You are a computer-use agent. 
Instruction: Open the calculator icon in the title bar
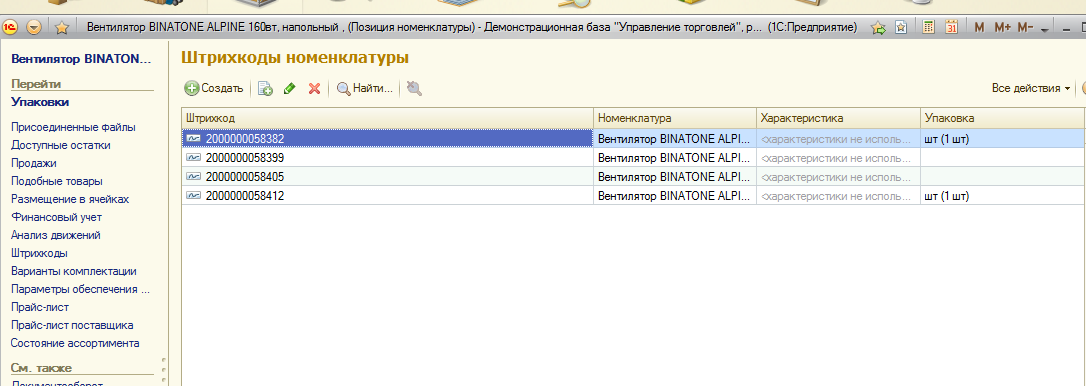click(929, 28)
